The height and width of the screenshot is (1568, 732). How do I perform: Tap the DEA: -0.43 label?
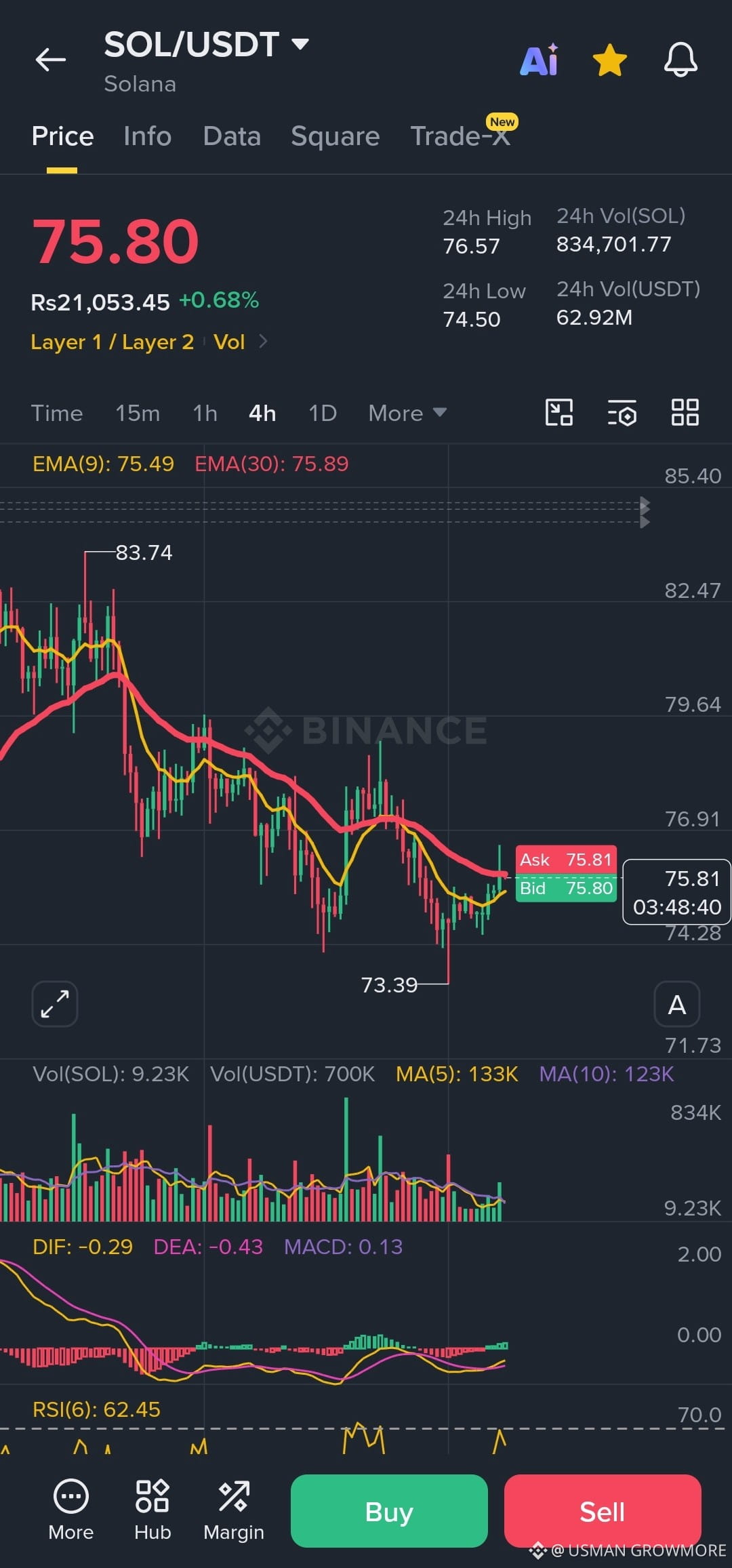[208, 1247]
